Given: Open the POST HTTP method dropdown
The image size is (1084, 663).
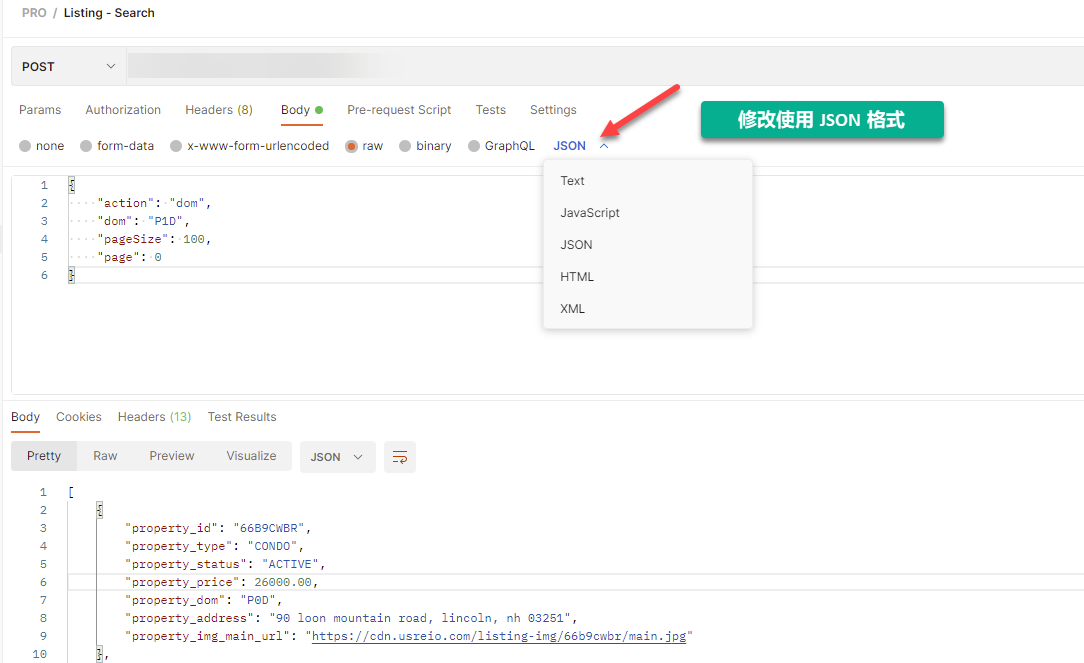Looking at the screenshot, I should 68,67.
